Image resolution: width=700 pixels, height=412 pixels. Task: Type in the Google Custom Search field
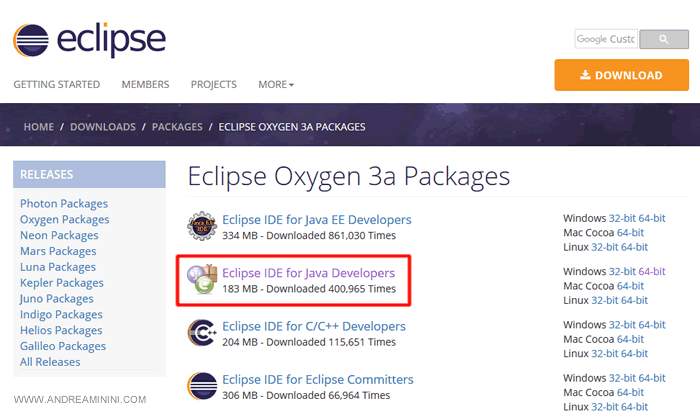605,39
